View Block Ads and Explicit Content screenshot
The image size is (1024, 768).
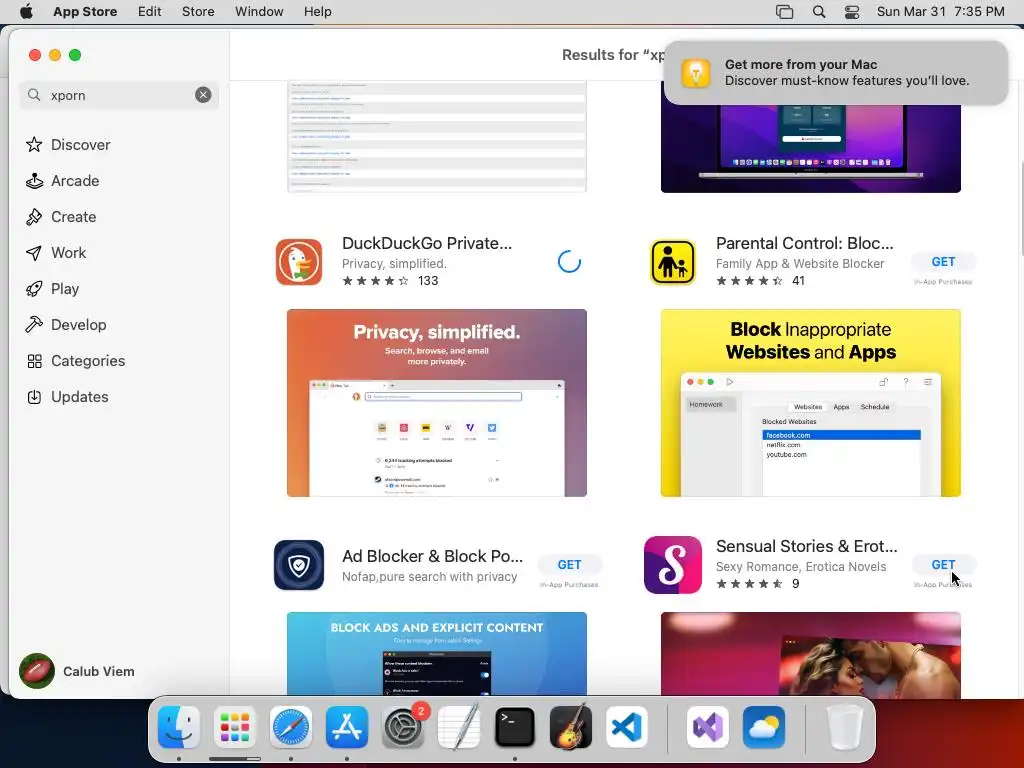tap(437, 654)
